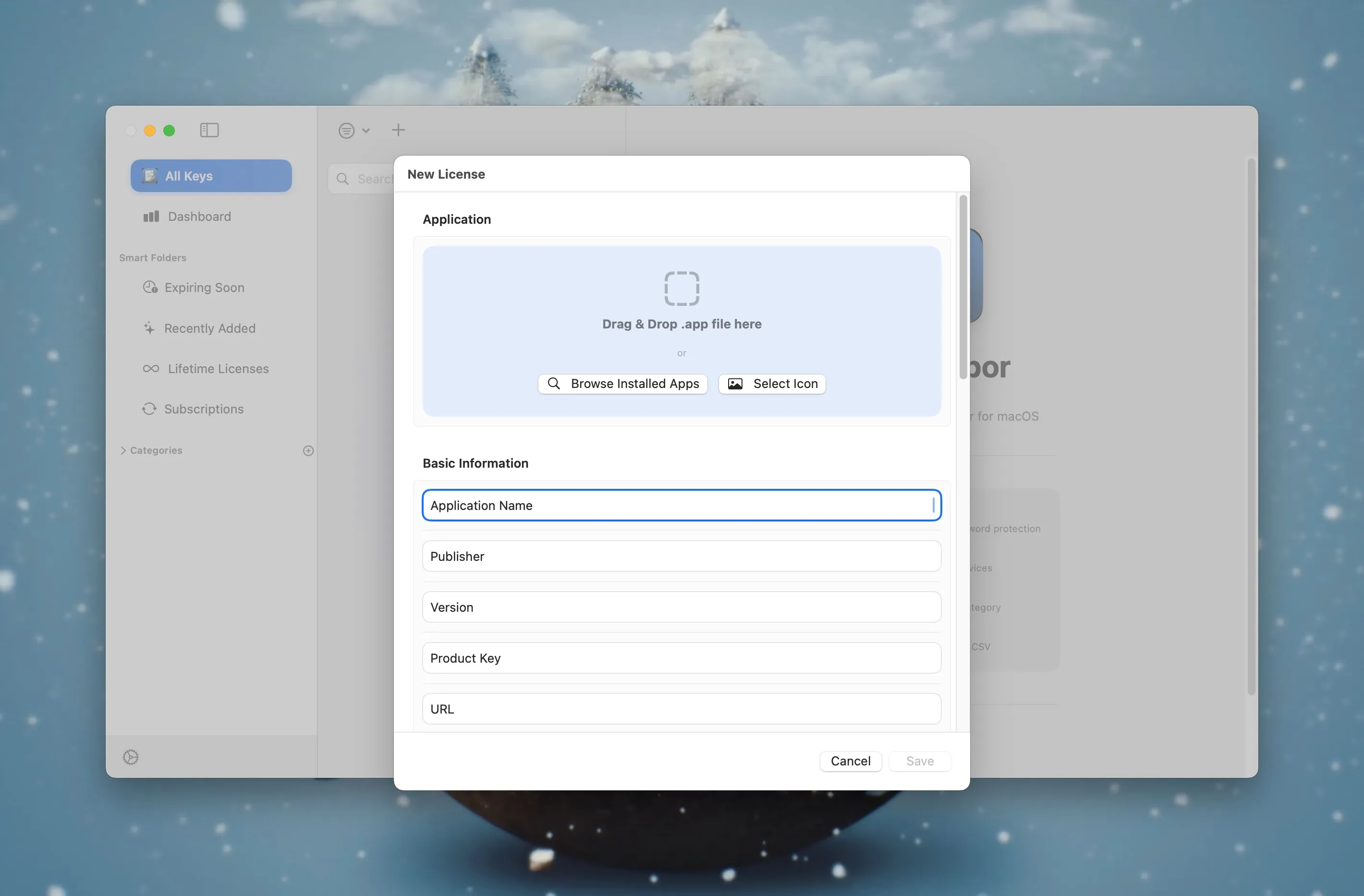Click the dialog's vertical scrollbar
This screenshot has width=1364, height=896.
[x=963, y=287]
